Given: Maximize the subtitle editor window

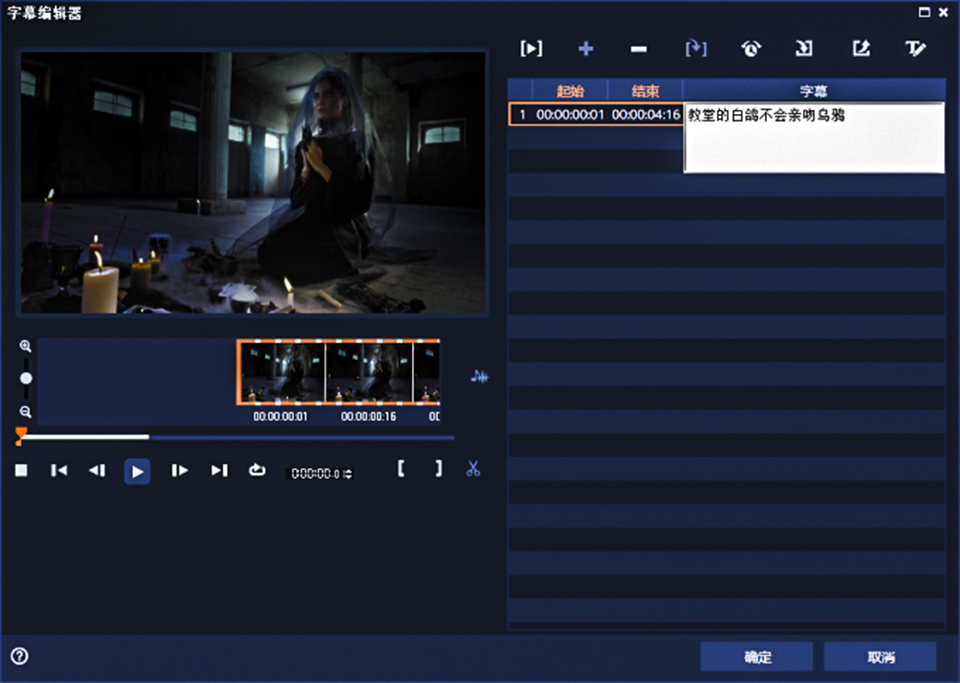Looking at the screenshot, I should (x=924, y=12).
